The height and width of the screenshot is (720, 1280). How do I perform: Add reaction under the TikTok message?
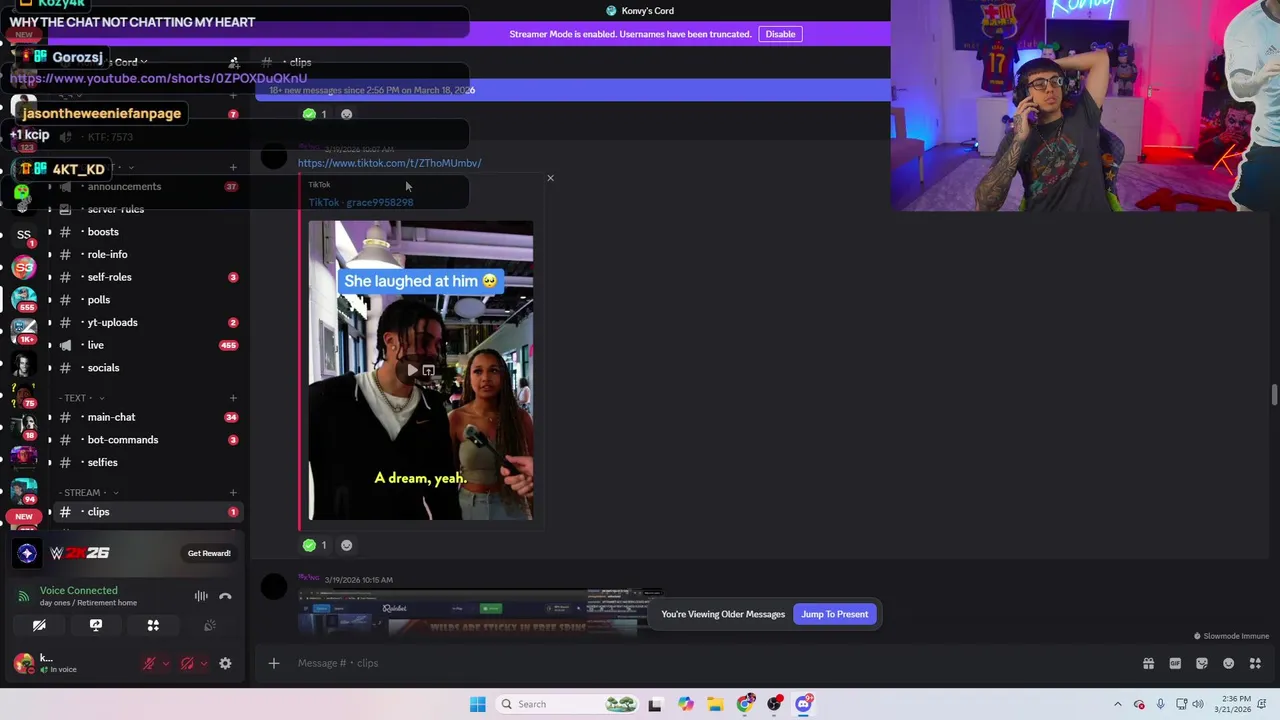(x=346, y=545)
